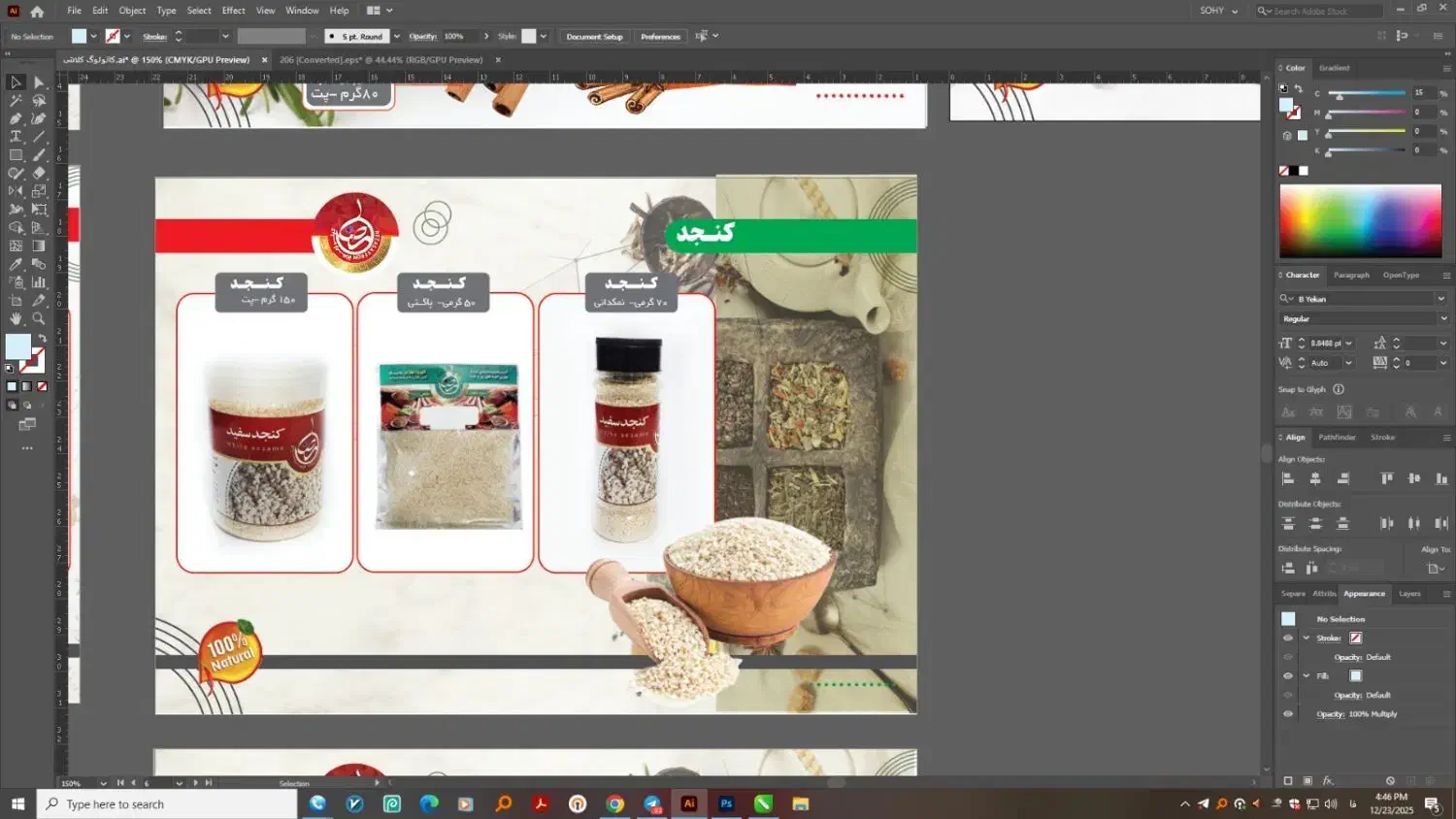The image size is (1456, 819).
Task: Switch to the Layers panel tab
Action: coord(1409,594)
